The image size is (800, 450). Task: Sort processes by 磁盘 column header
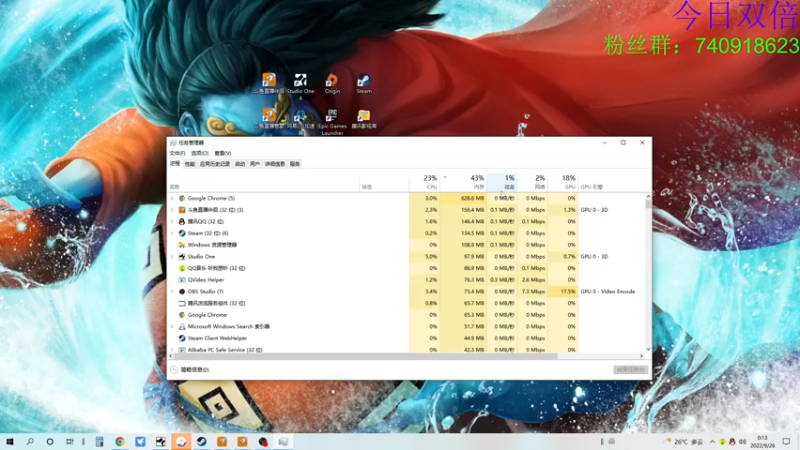(502, 182)
